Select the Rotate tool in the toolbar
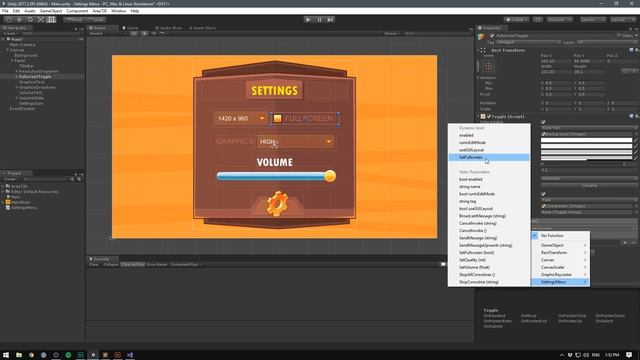The width and height of the screenshot is (640, 360). point(30,20)
